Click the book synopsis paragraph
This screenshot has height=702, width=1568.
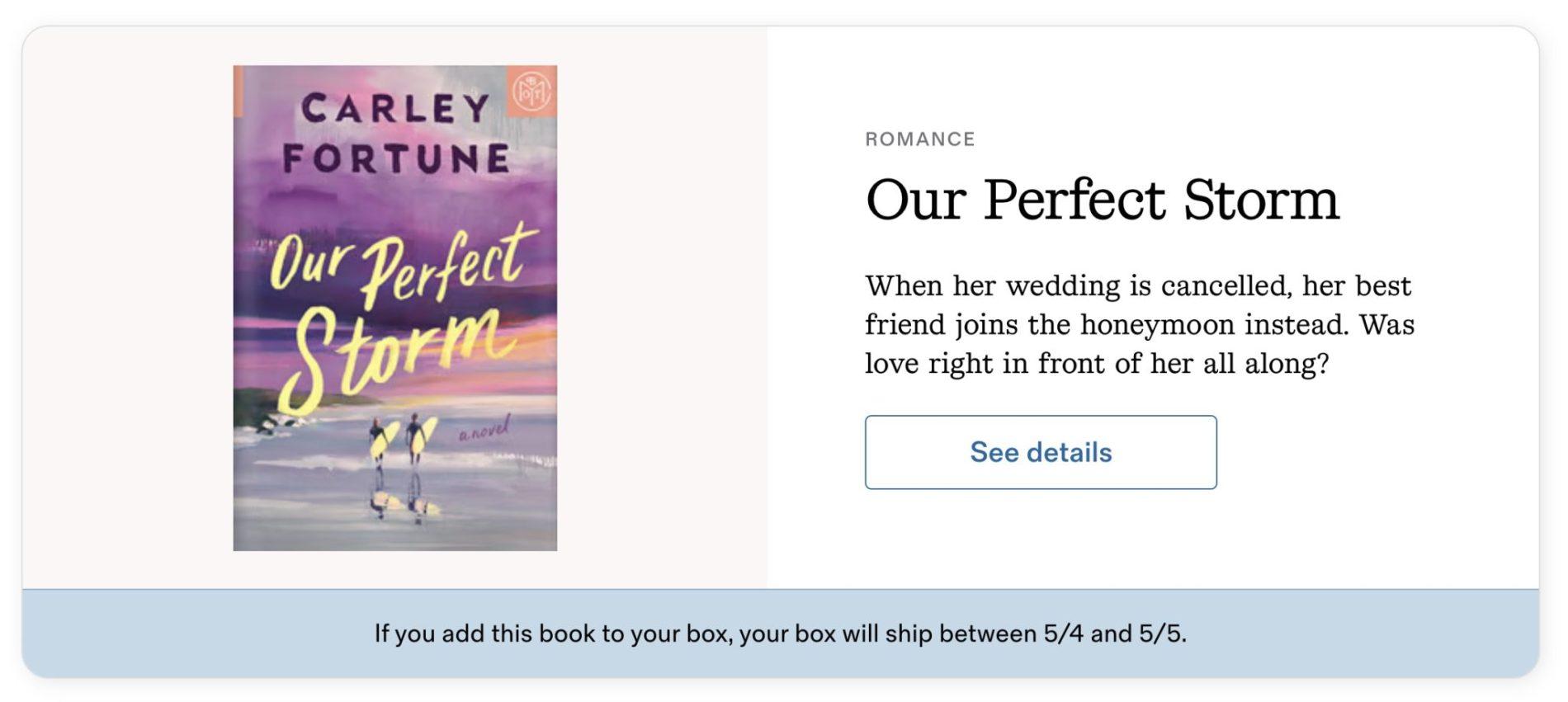[1139, 324]
